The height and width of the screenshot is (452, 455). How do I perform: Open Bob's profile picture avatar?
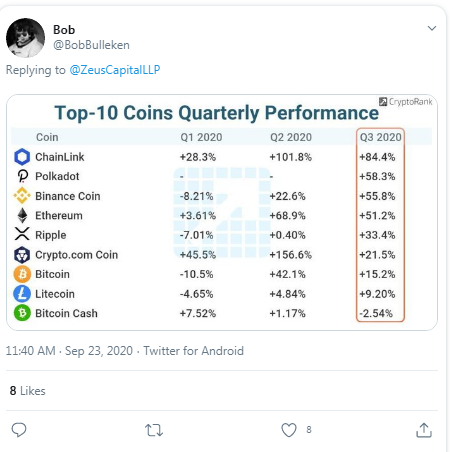point(25,37)
